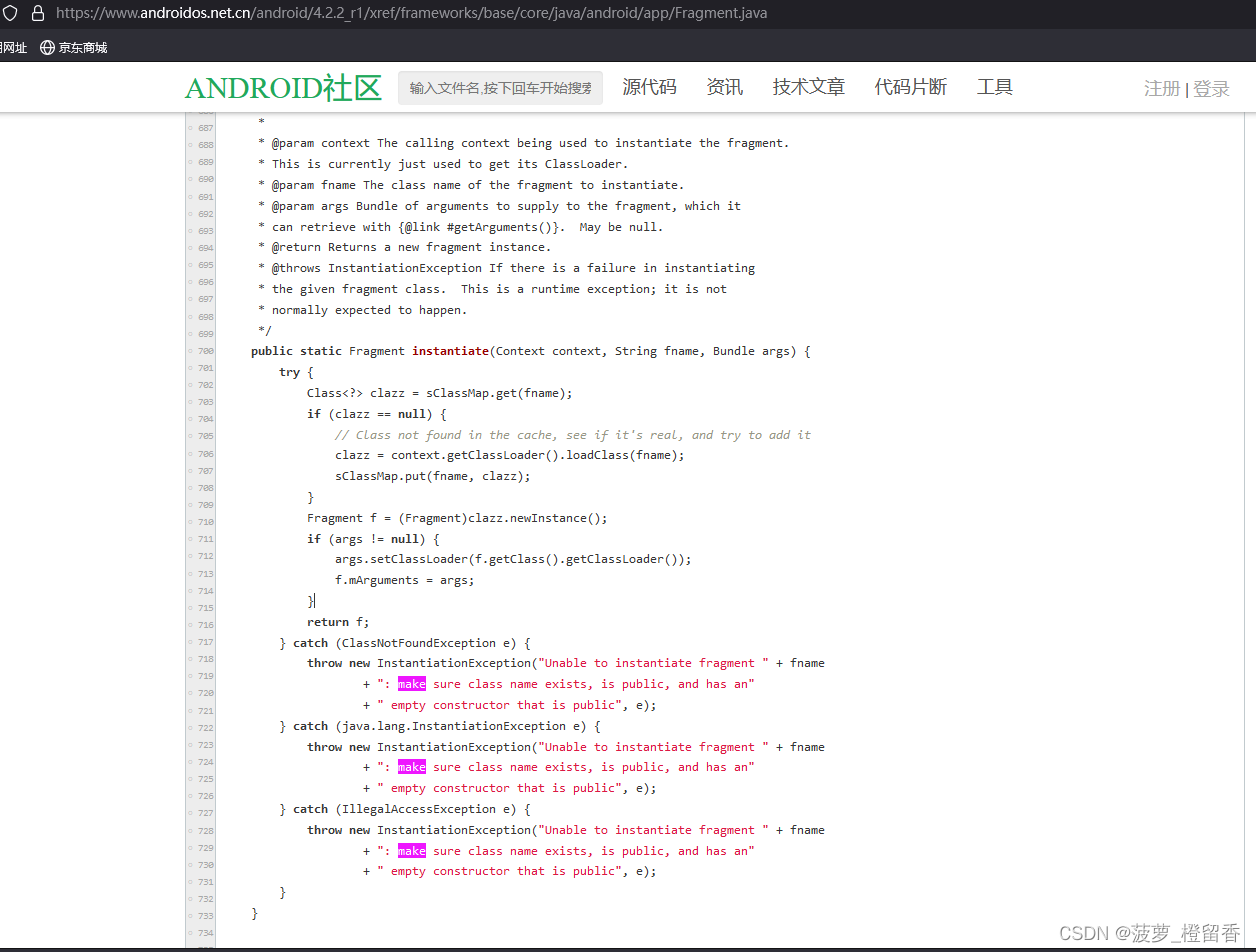The height and width of the screenshot is (952, 1256).
Task: Open the 源代码 menu
Action: pos(650,87)
